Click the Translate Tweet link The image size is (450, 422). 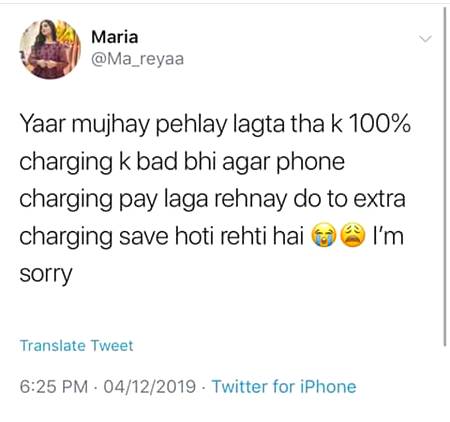click(76, 345)
